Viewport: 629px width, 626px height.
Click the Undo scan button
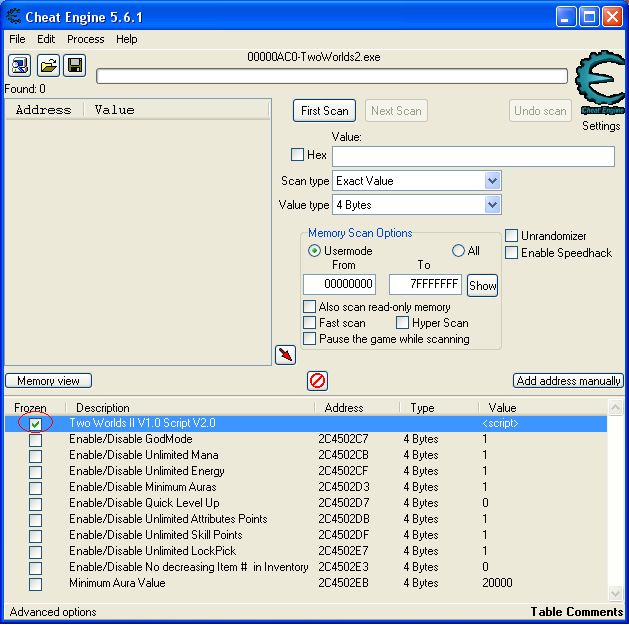[x=540, y=111]
